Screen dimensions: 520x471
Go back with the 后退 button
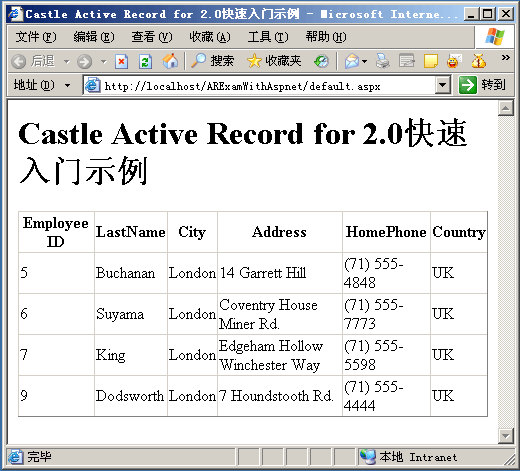tap(33, 61)
